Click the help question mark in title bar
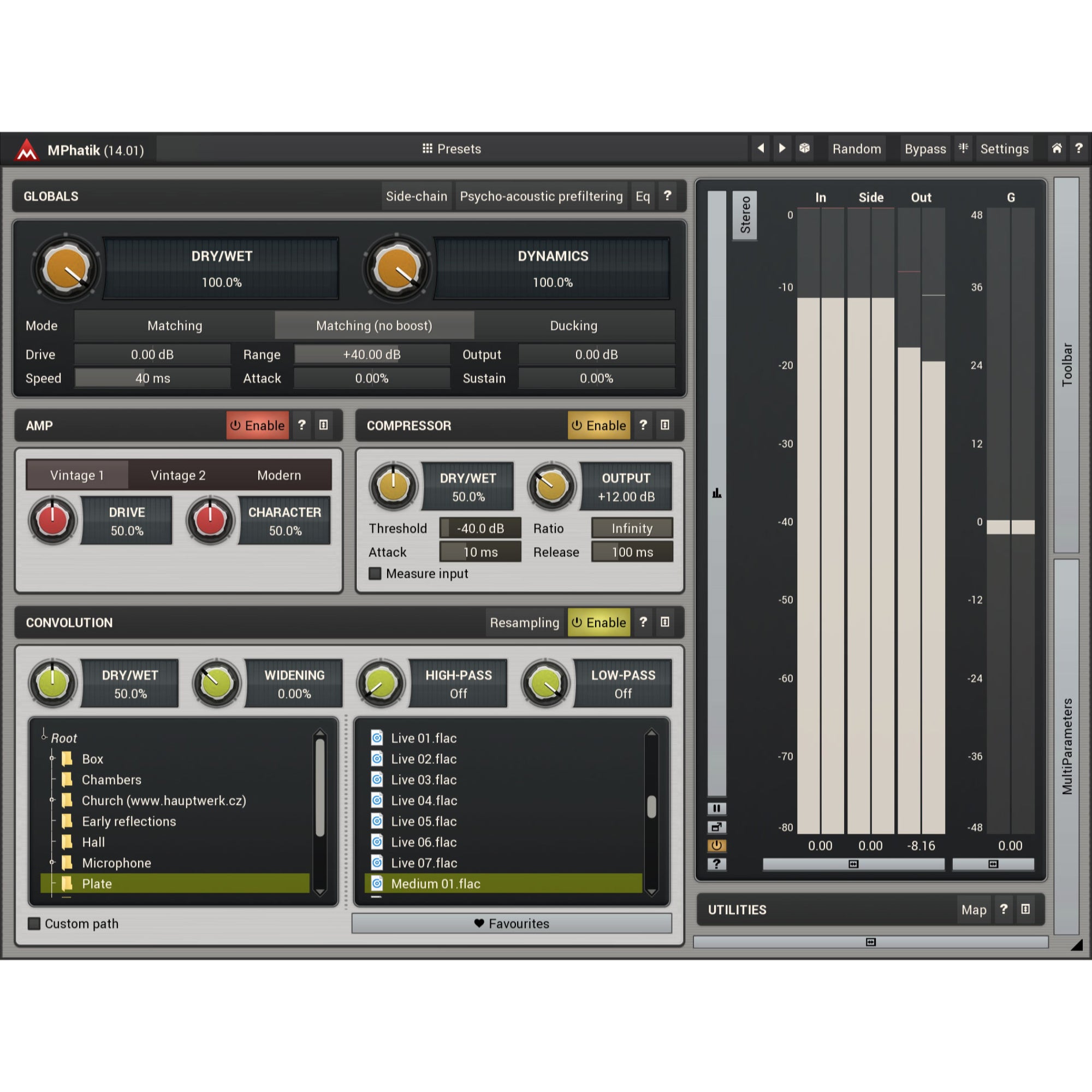The width and height of the screenshot is (1092, 1092). click(1079, 148)
